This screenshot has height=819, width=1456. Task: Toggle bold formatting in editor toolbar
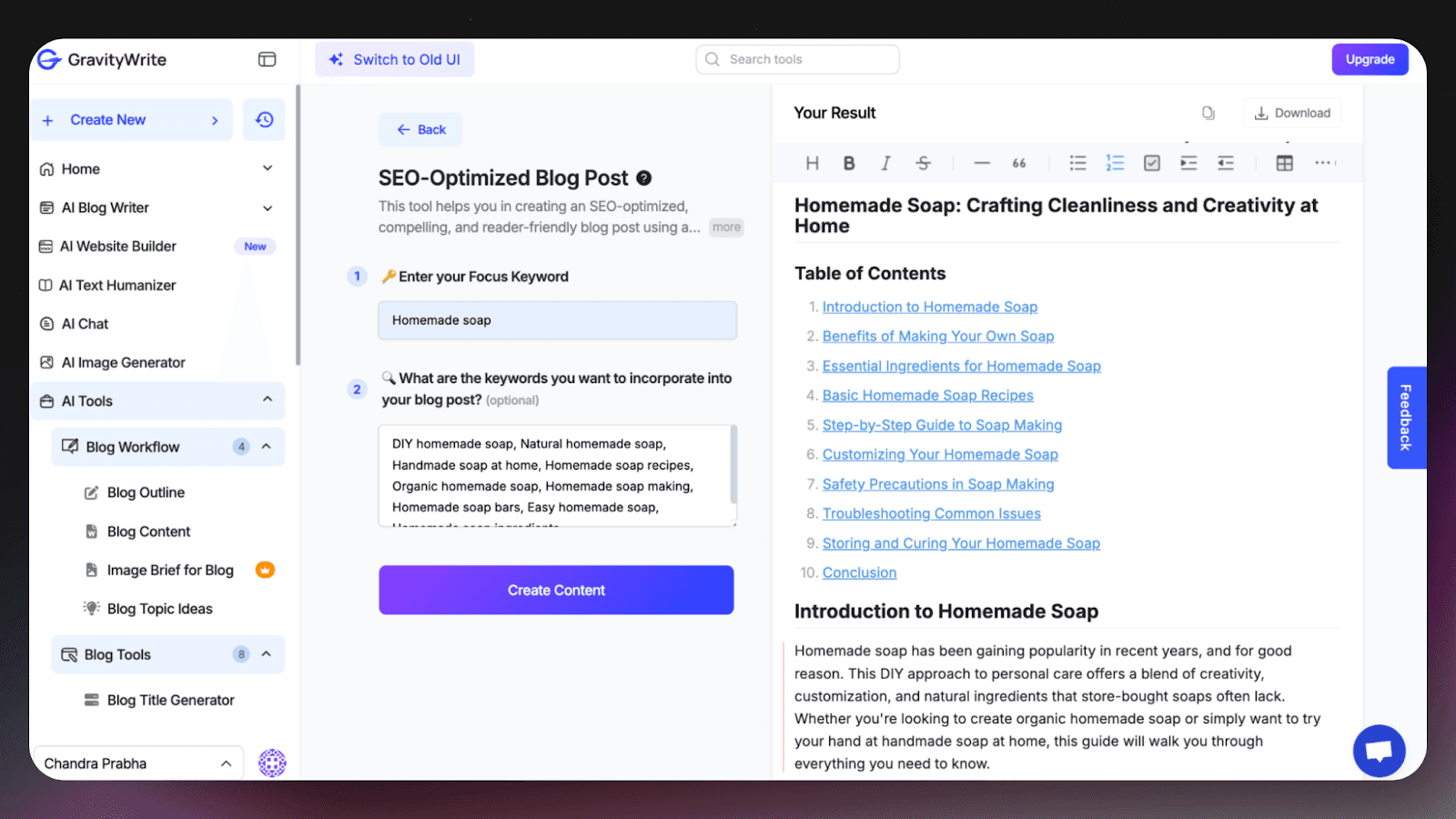[x=849, y=163]
